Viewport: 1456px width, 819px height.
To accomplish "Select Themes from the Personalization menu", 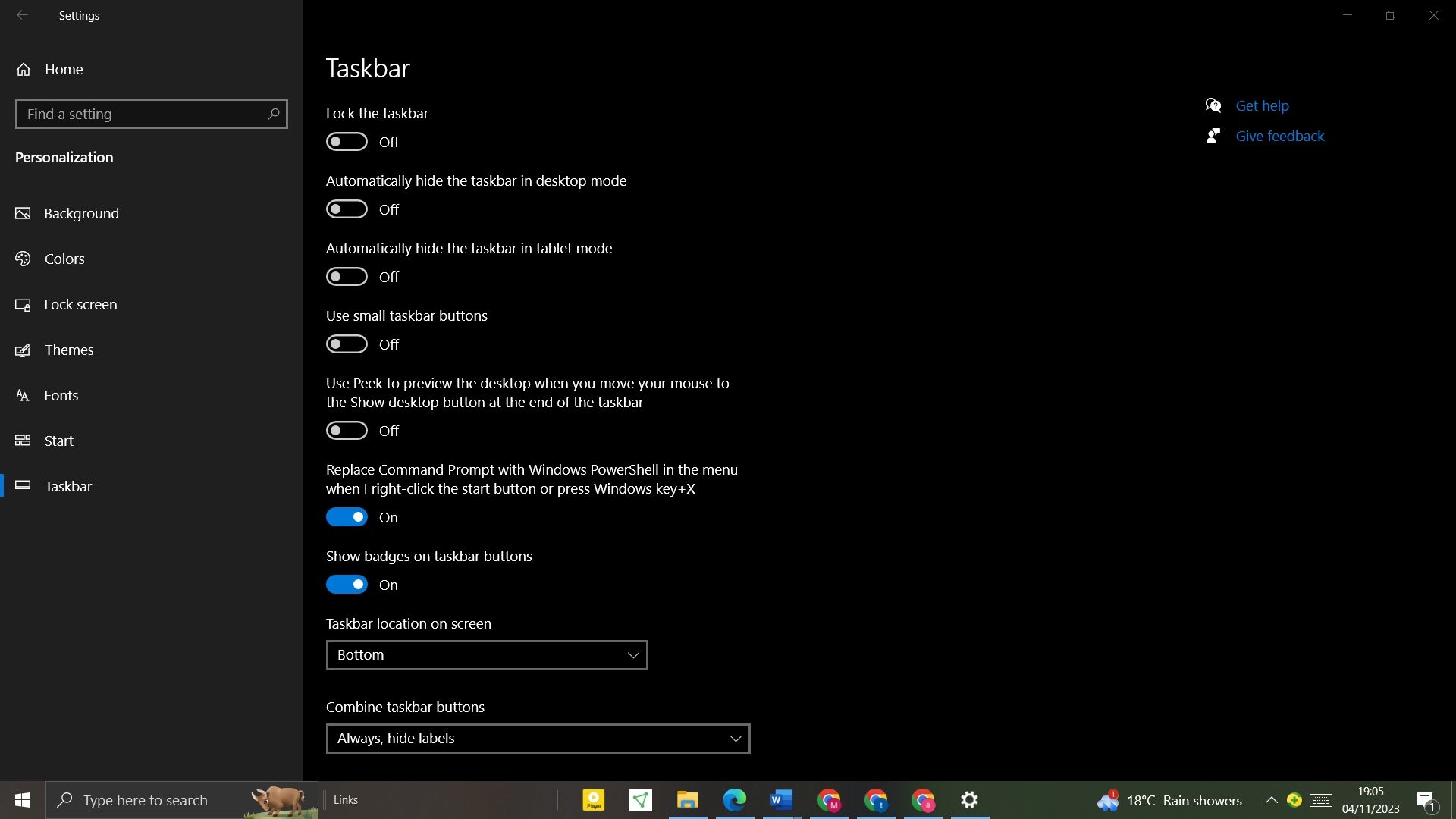I will (x=70, y=350).
